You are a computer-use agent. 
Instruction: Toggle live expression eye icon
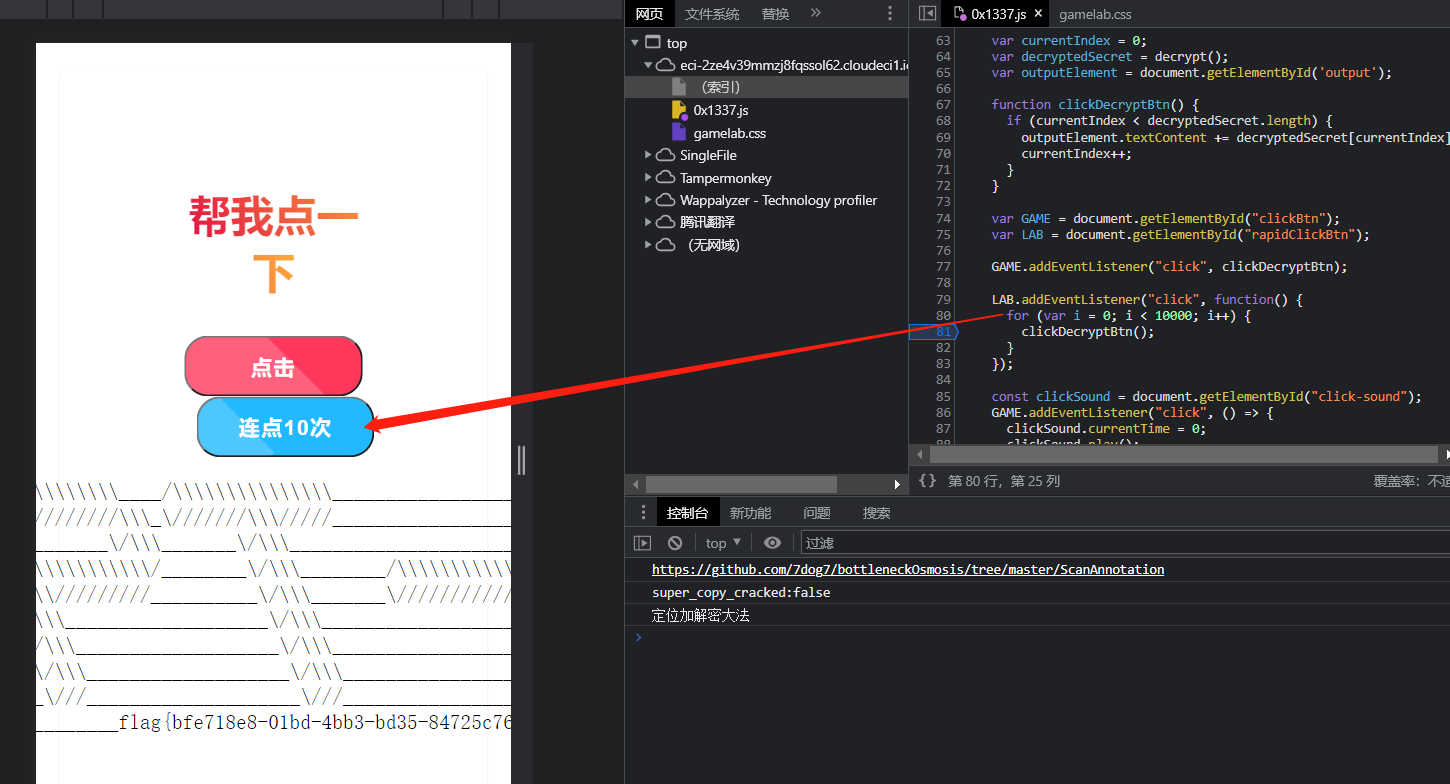(772, 543)
